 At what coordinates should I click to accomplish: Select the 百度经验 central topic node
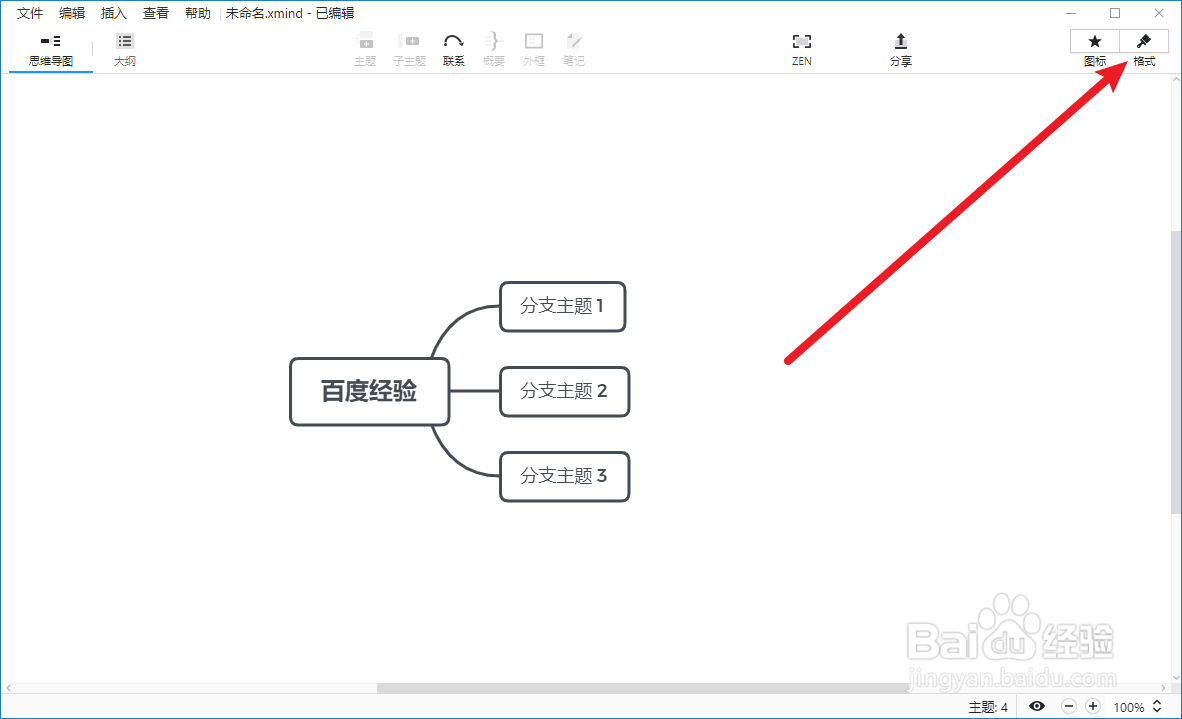click(x=369, y=392)
